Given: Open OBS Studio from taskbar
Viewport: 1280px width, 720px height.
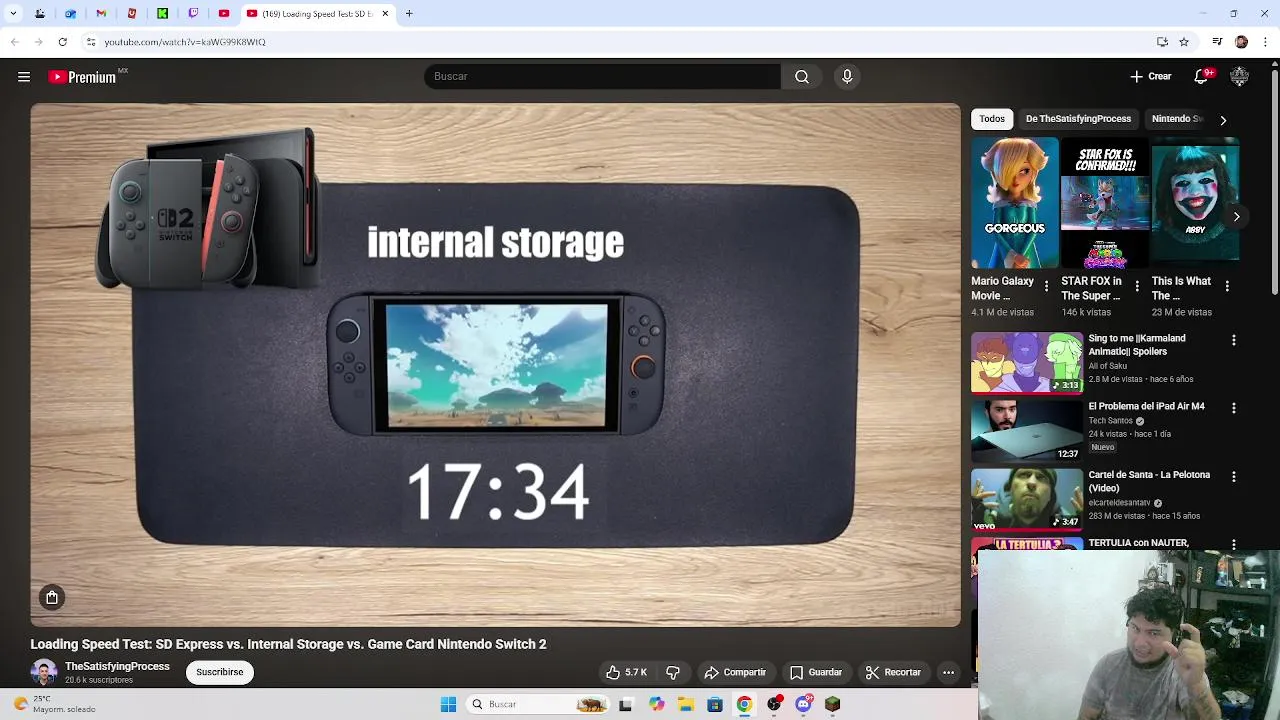Looking at the screenshot, I should (x=774, y=704).
